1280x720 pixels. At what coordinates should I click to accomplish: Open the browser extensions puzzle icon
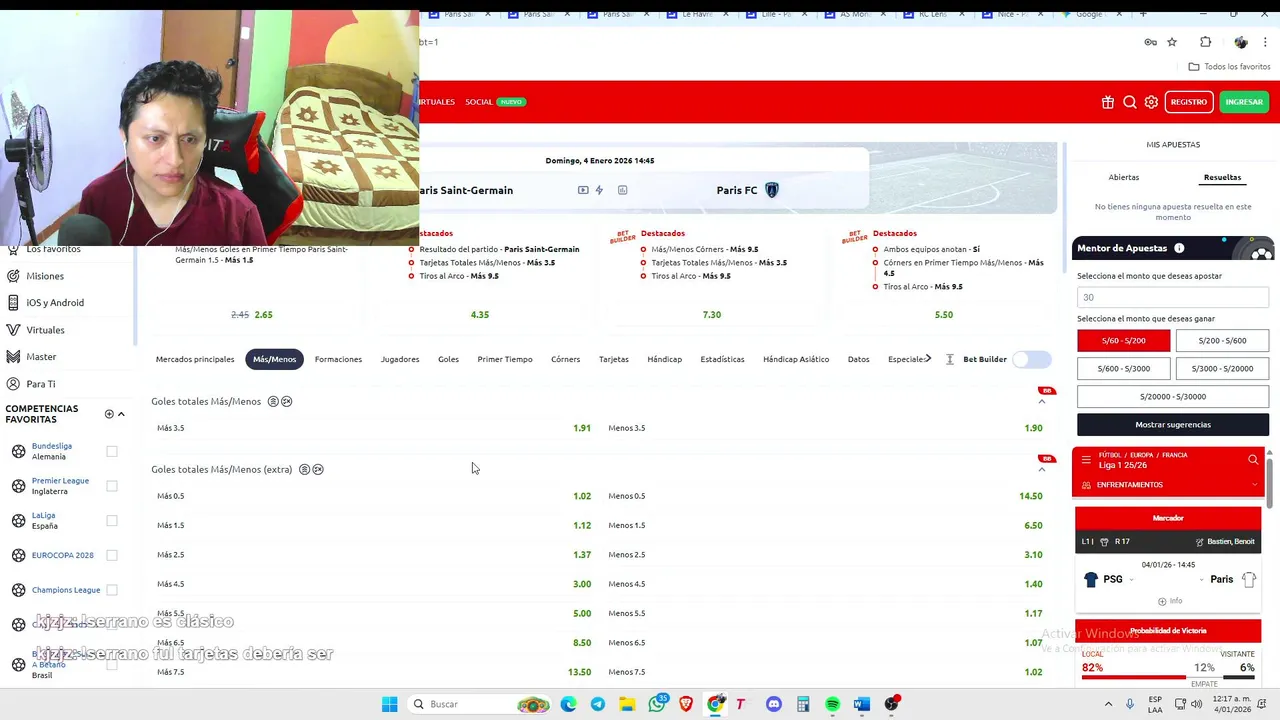click(x=1205, y=42)
